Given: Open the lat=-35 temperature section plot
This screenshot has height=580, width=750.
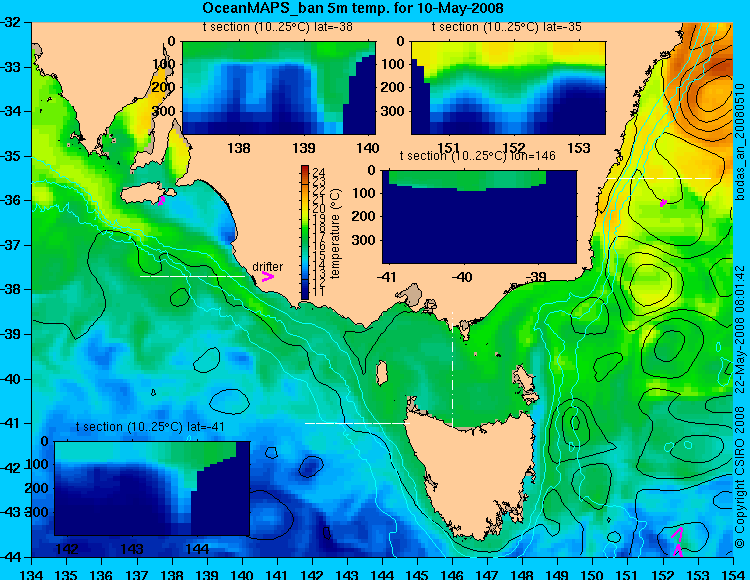Looking at the screenshot, I should (508, 88).
